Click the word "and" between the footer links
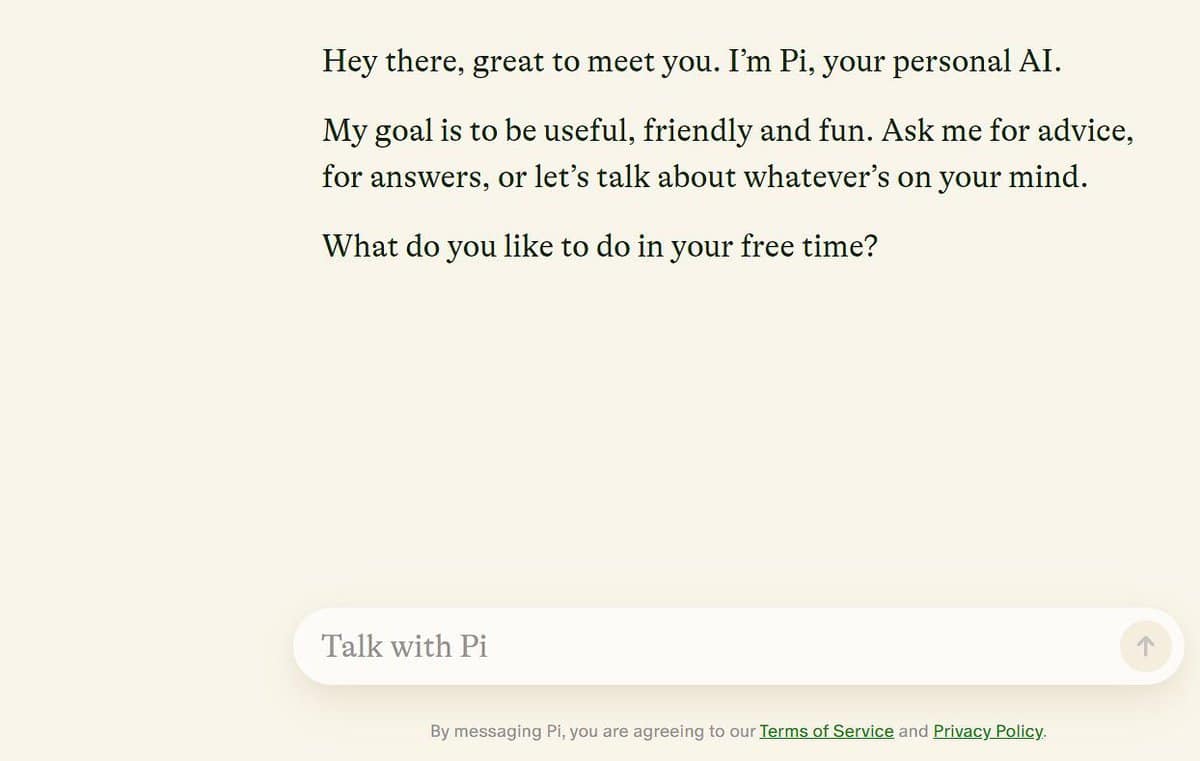Viewport: 1200px width, 761px height. (913, 731)
